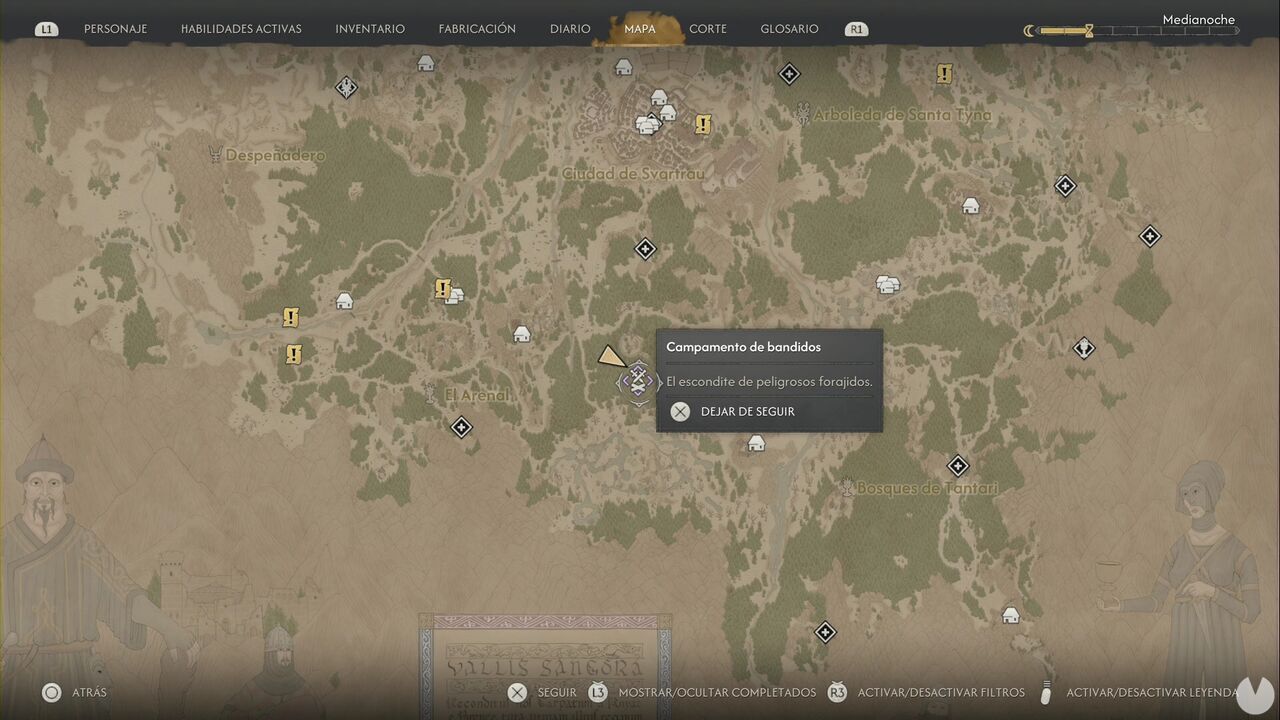Select the tracked bandit camp marker
The image size is (1280, 720).
pyautogui.click(x=638, y=381)
